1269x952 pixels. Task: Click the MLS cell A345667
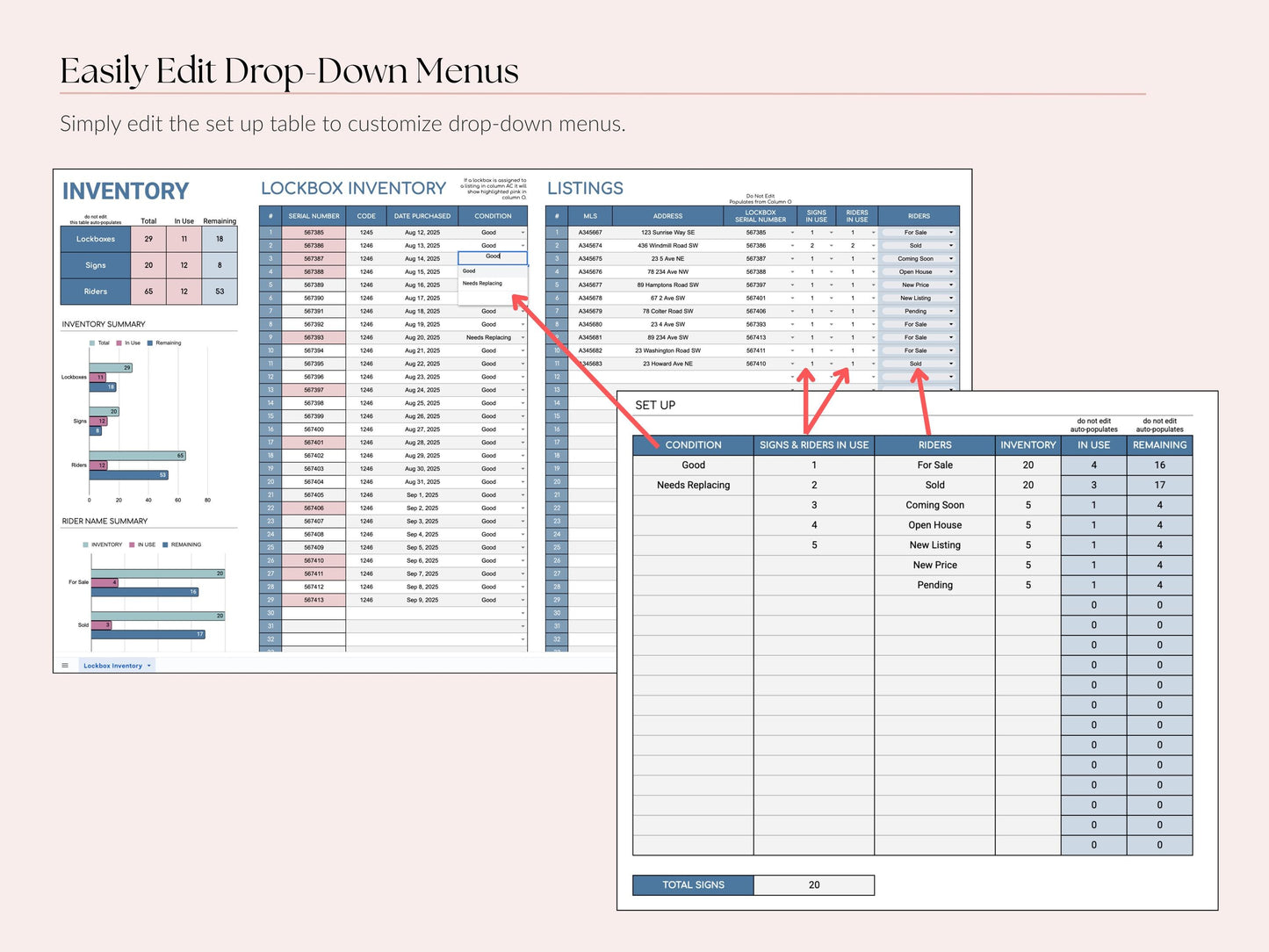[590, 233]
